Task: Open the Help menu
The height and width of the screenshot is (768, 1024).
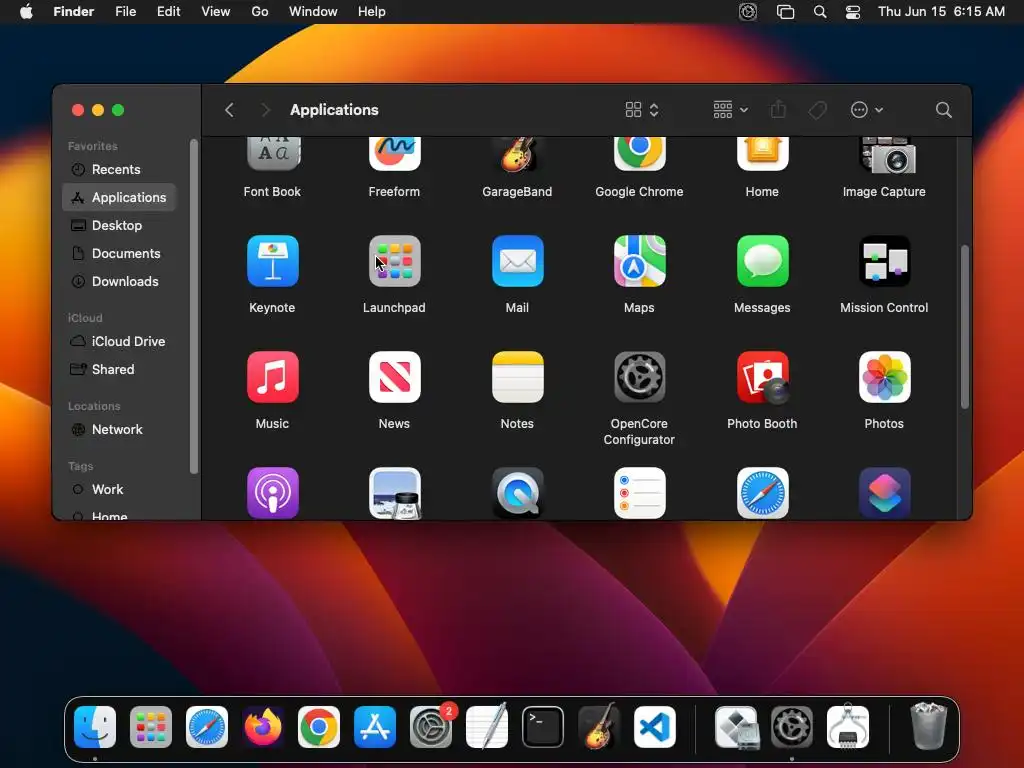Action: click(x=372, y=12)
